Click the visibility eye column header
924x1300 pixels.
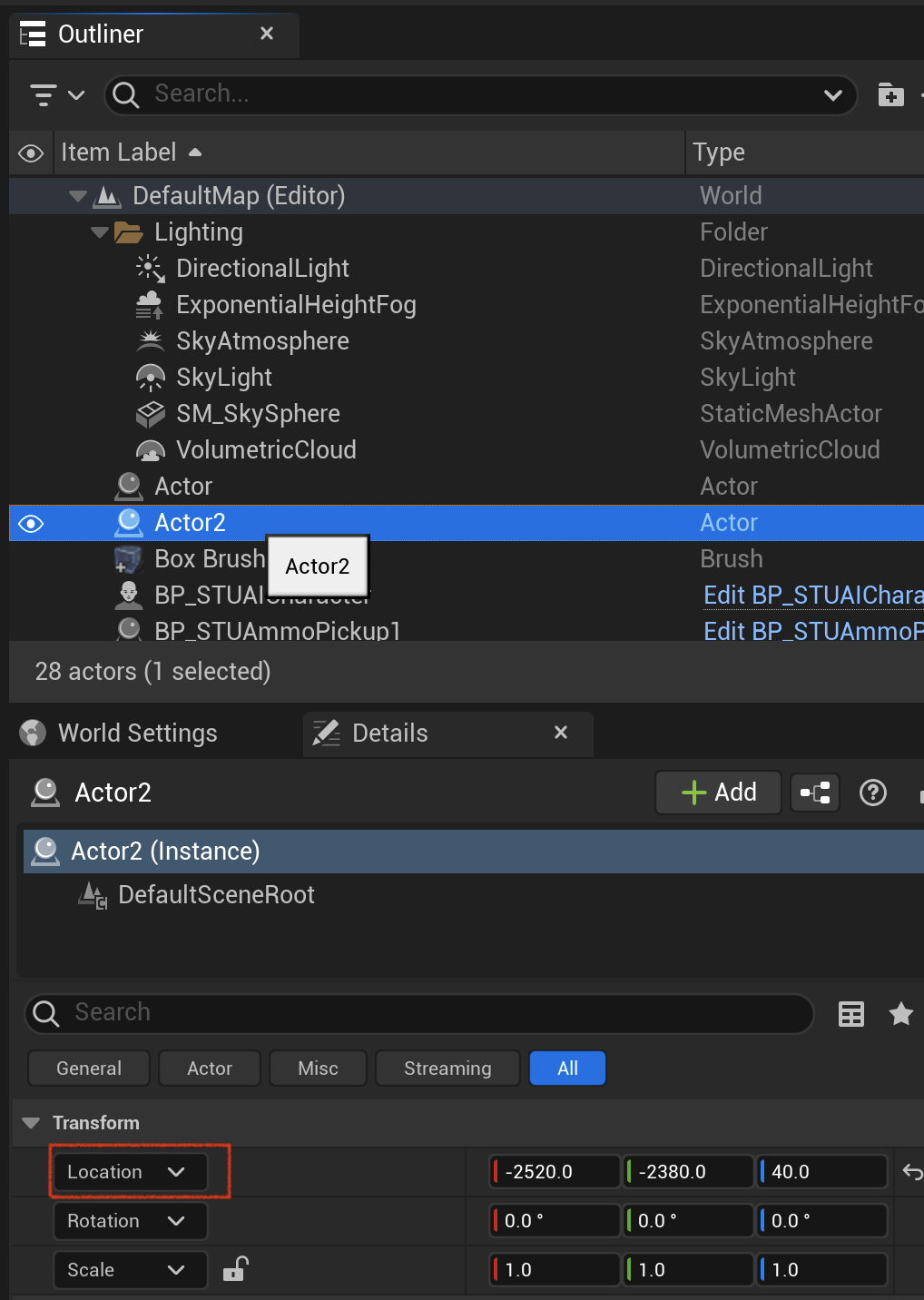(x=31, y=153)
